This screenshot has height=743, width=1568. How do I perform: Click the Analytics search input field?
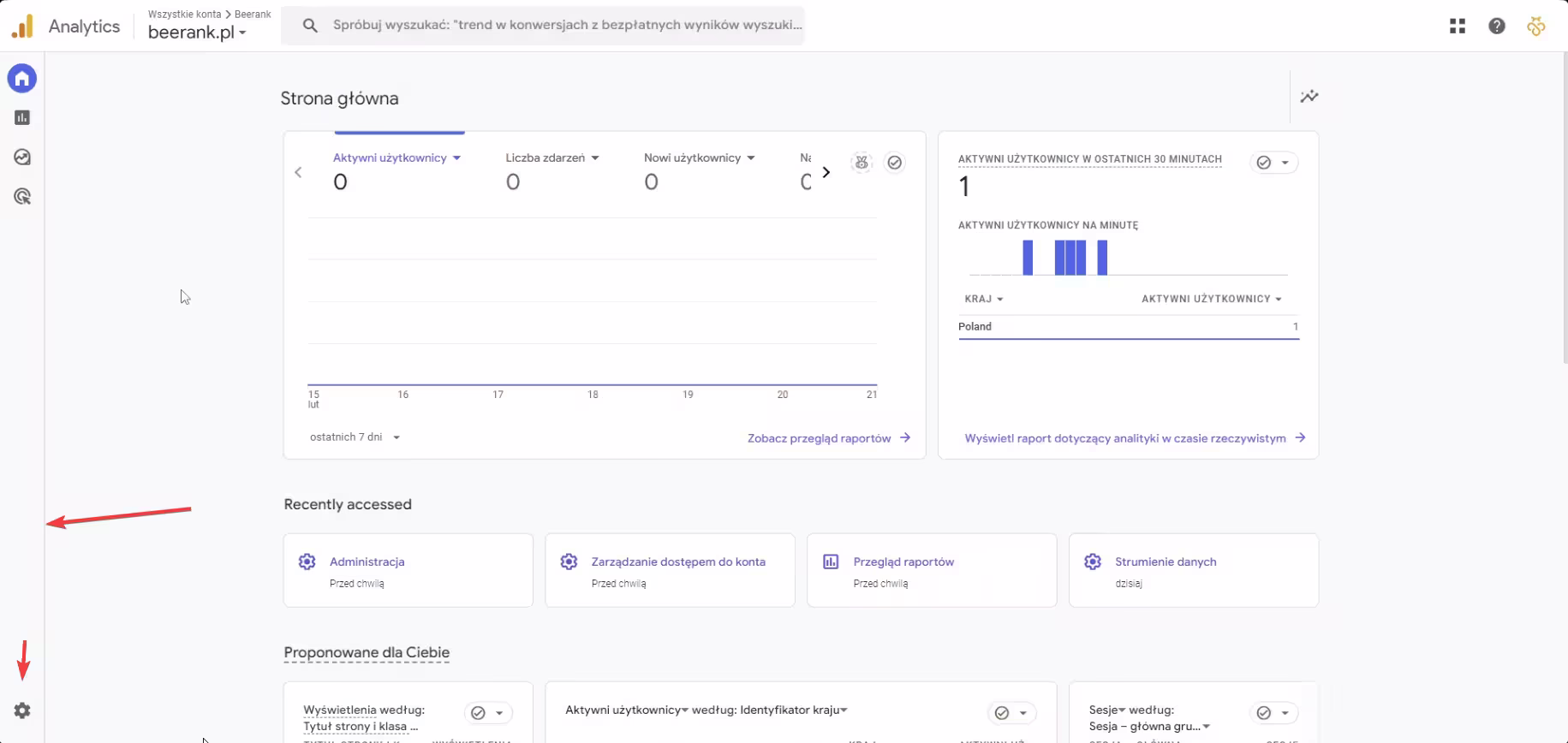565,26
